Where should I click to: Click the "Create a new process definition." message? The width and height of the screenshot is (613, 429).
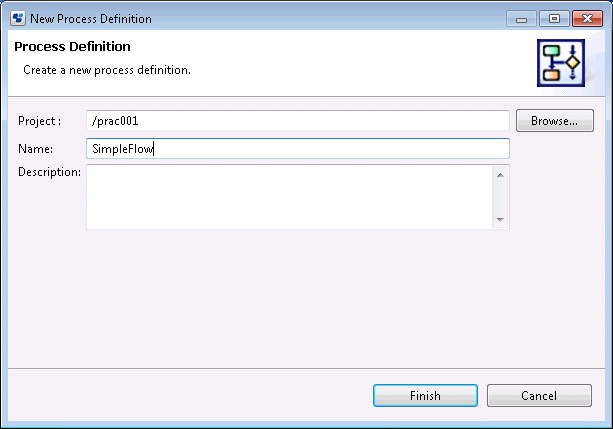pos(107,70)
